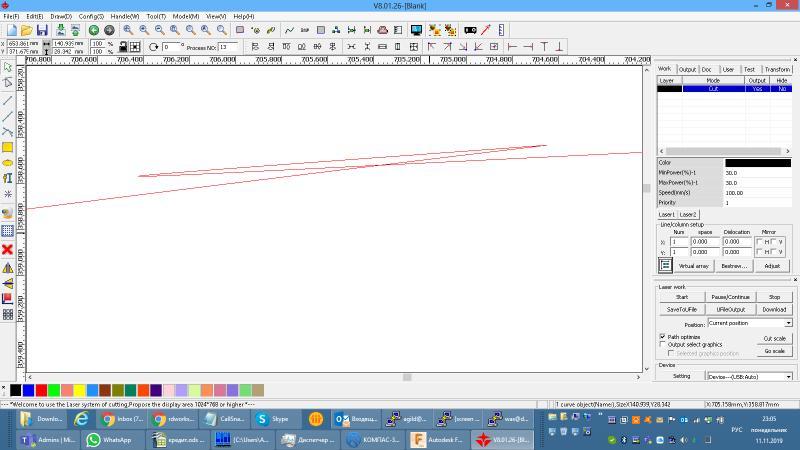Select the yellow Rectangle drawing tool
Image resolution: width=800 pixels, height=450 pixels.
[x=7, y=147]
